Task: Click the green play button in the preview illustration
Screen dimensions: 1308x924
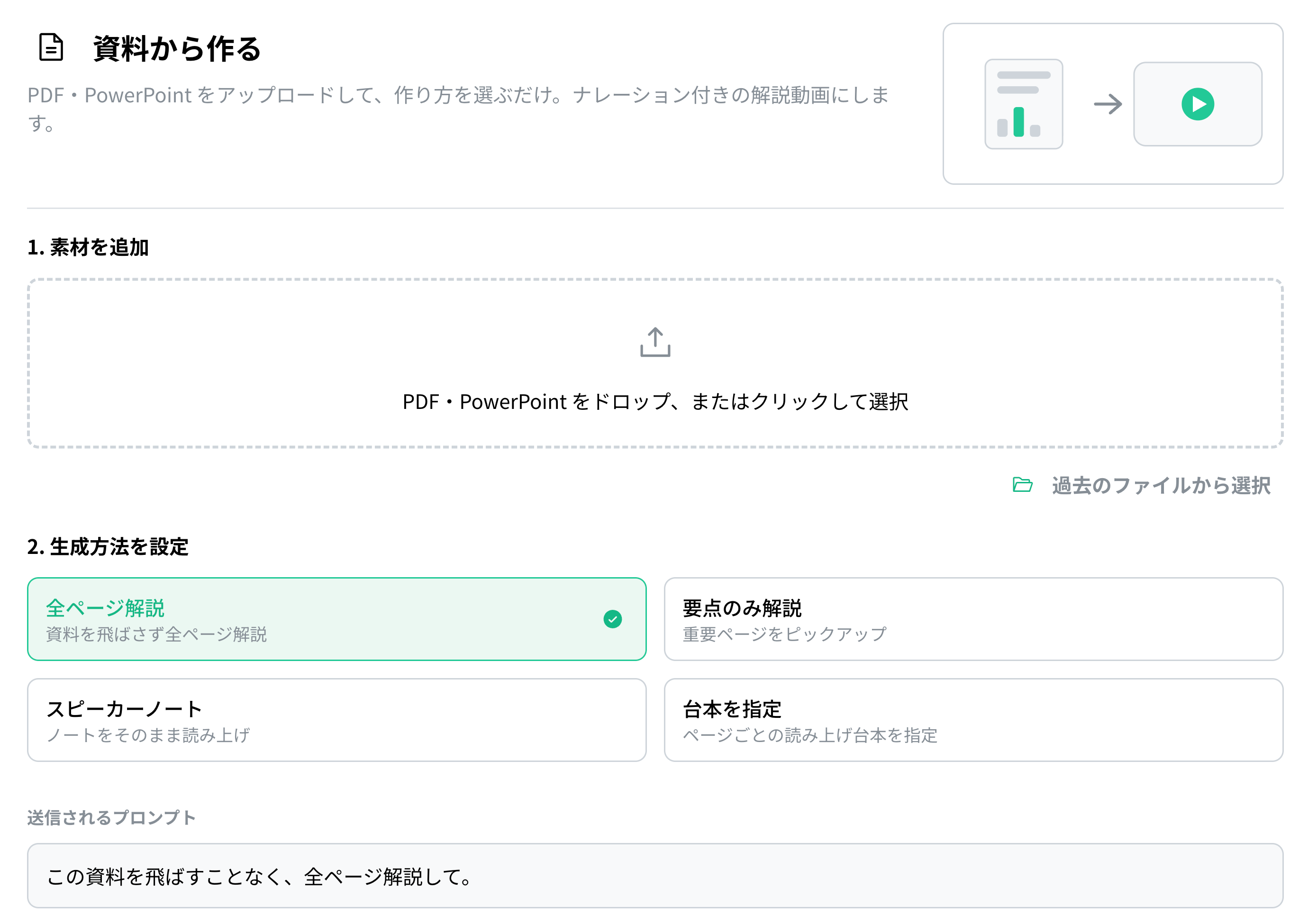Action: coord(1198,104)
